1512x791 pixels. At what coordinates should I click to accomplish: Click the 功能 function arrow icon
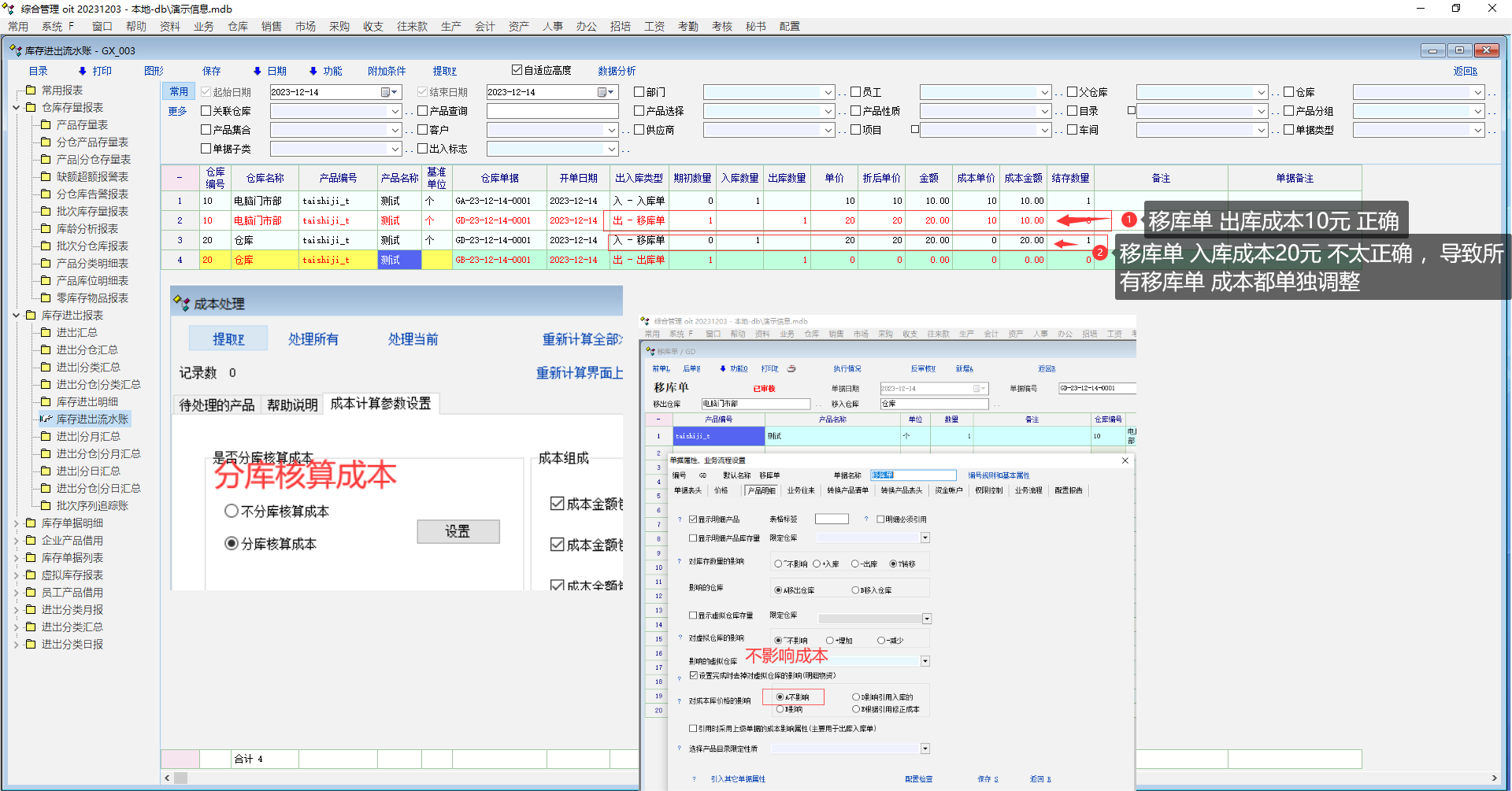313,71
